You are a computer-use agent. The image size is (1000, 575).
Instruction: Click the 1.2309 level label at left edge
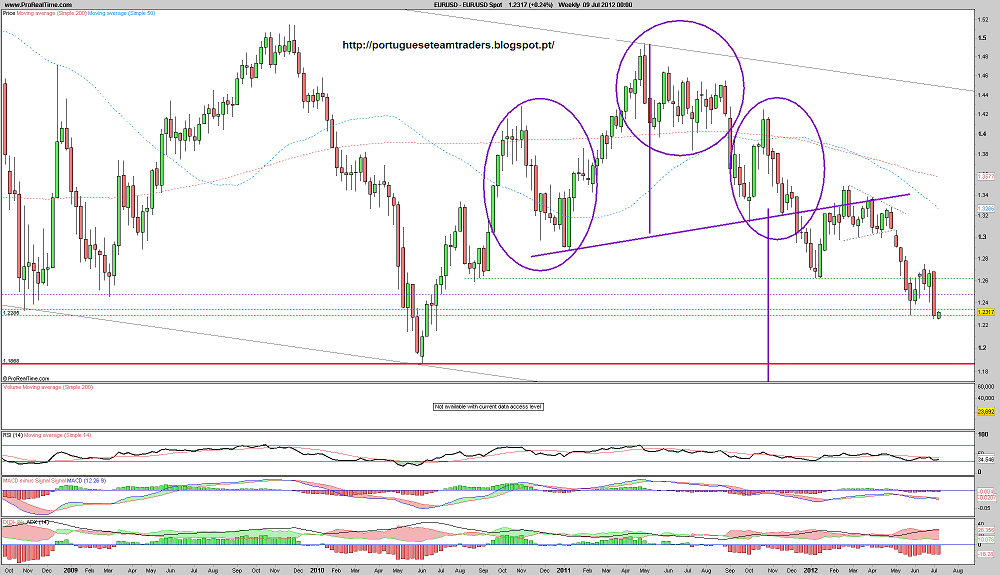coord(10,313)
